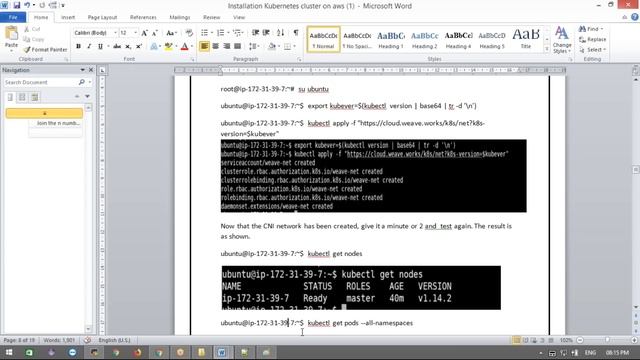Screen dimensions: 640x360
Task: Apply Heading 1 style
Action: click(x=391, y=40)
